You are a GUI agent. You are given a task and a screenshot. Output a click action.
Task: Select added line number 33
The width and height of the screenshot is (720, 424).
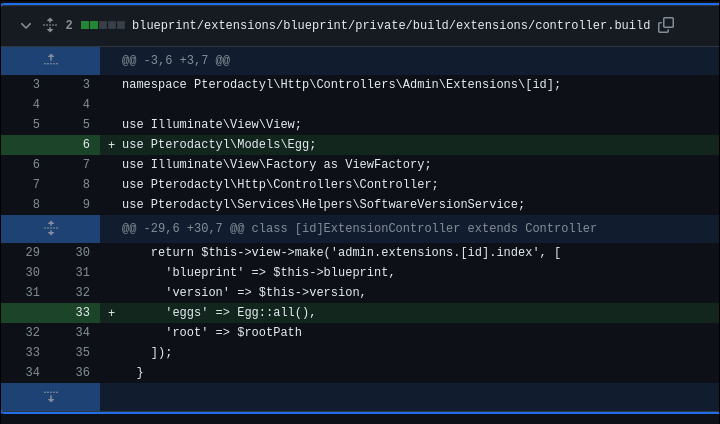tap(83, 312)
